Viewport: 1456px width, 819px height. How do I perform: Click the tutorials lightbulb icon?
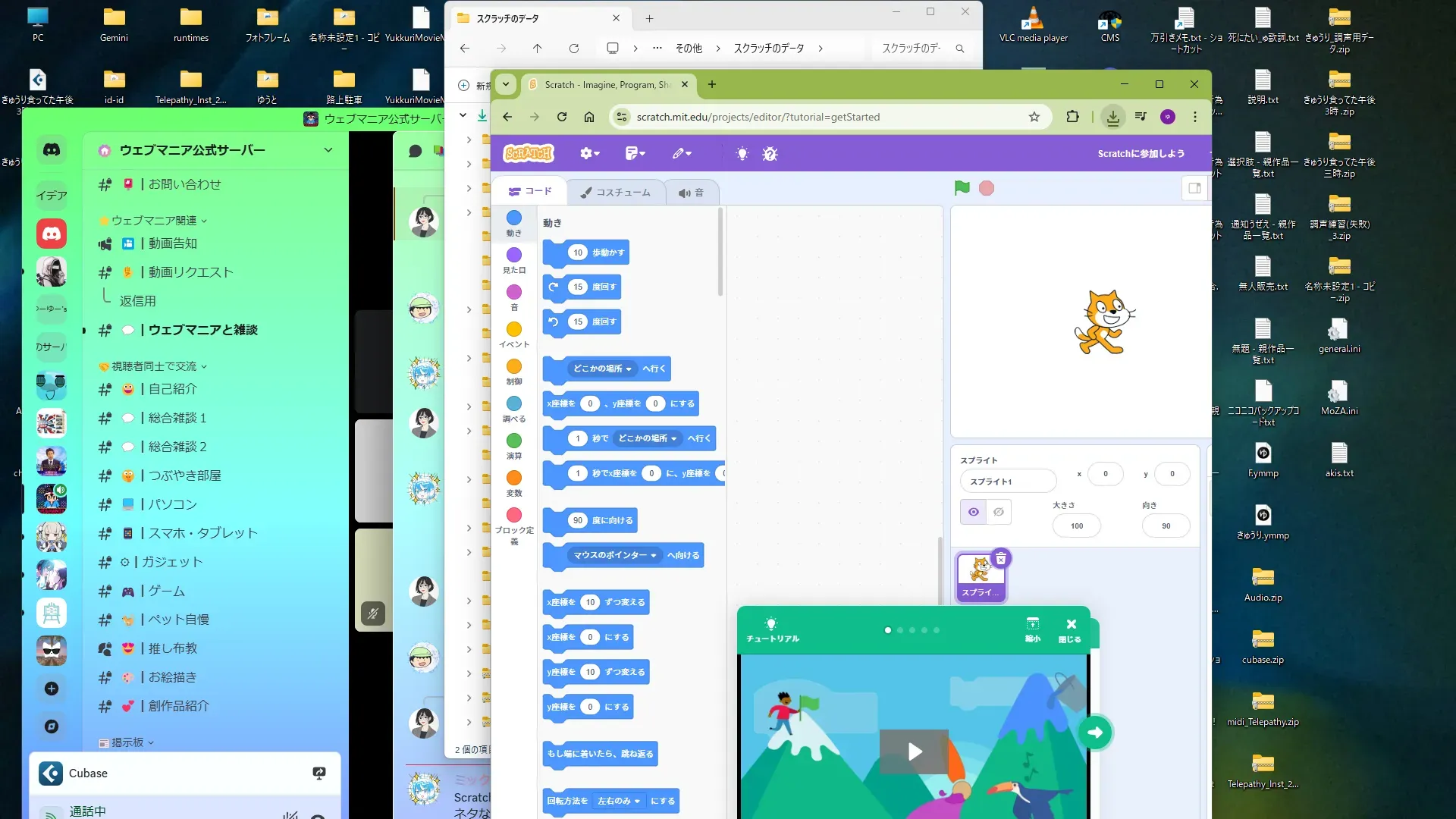pyautogui.click(x=742, y=154)
